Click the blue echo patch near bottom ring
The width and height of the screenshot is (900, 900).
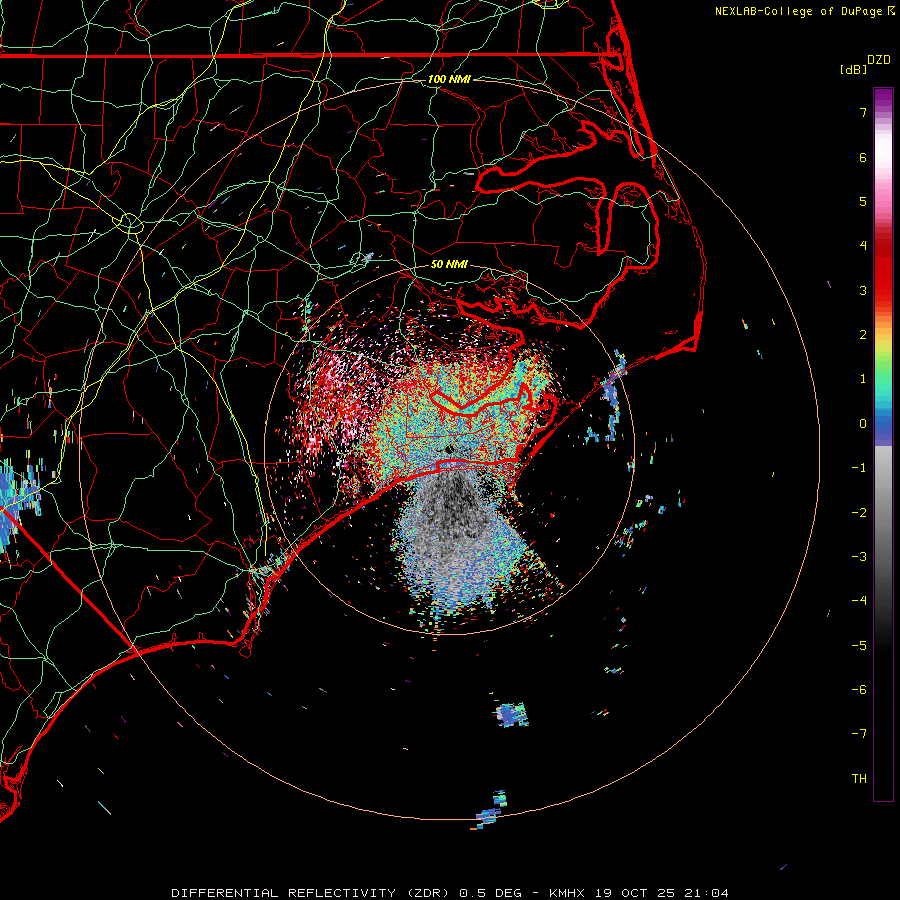491,809
